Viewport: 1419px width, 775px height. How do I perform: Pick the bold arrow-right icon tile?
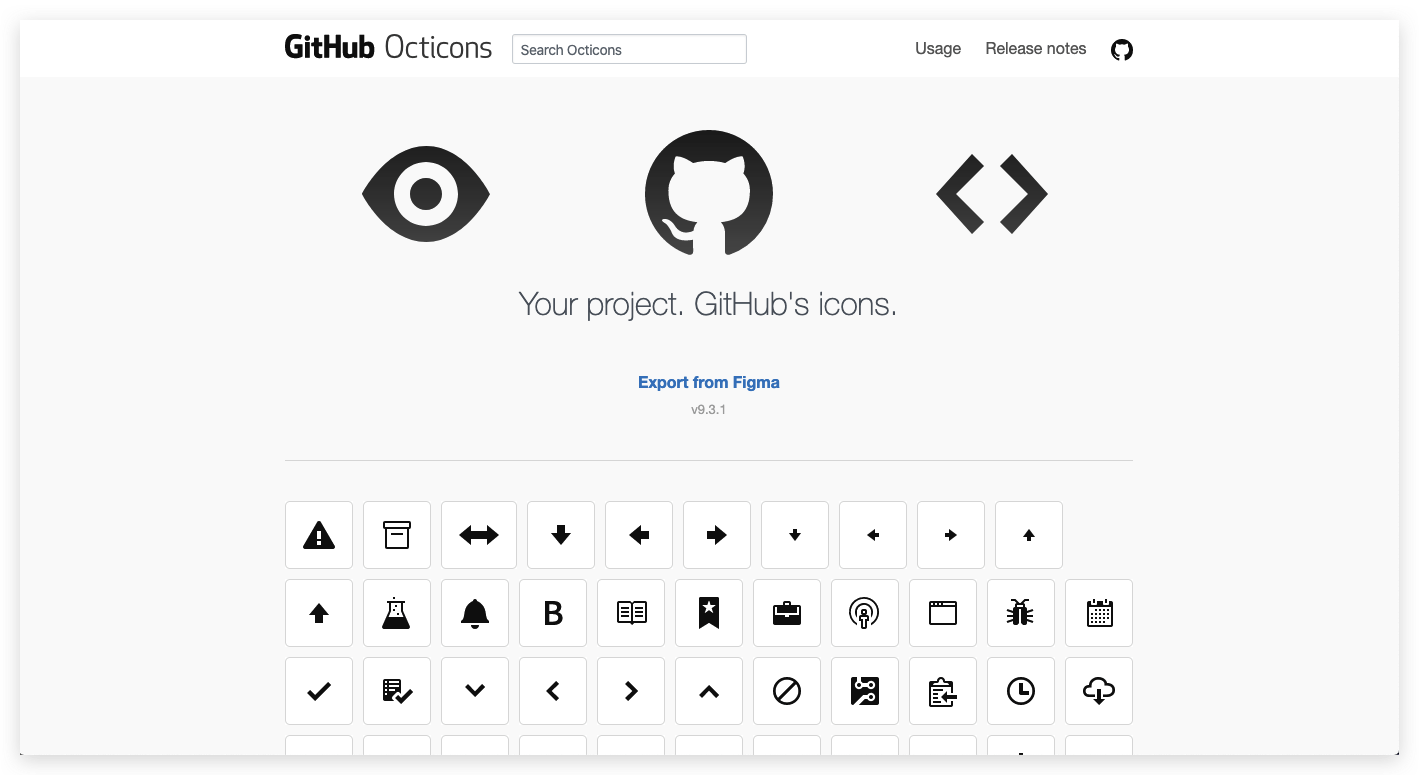(717, 535)
